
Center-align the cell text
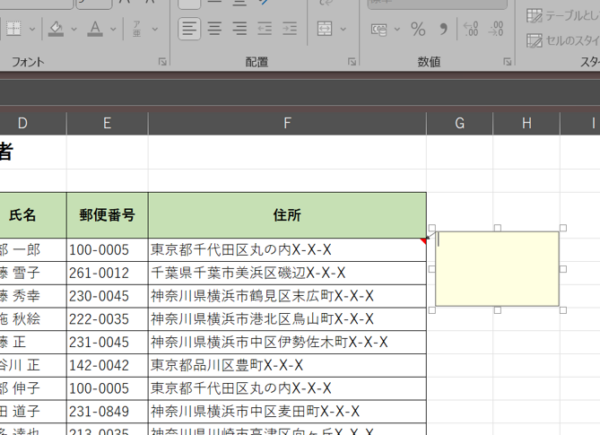coord(214,28)
